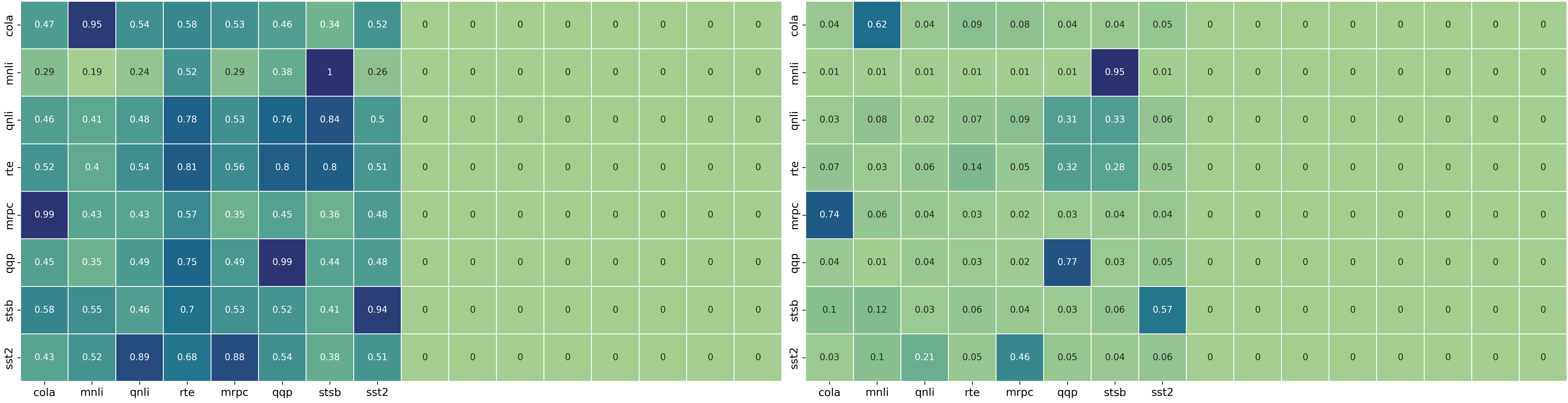
Task: Select the 0.77 cell in the right heatmap
Action: (x=1067, y=262)
